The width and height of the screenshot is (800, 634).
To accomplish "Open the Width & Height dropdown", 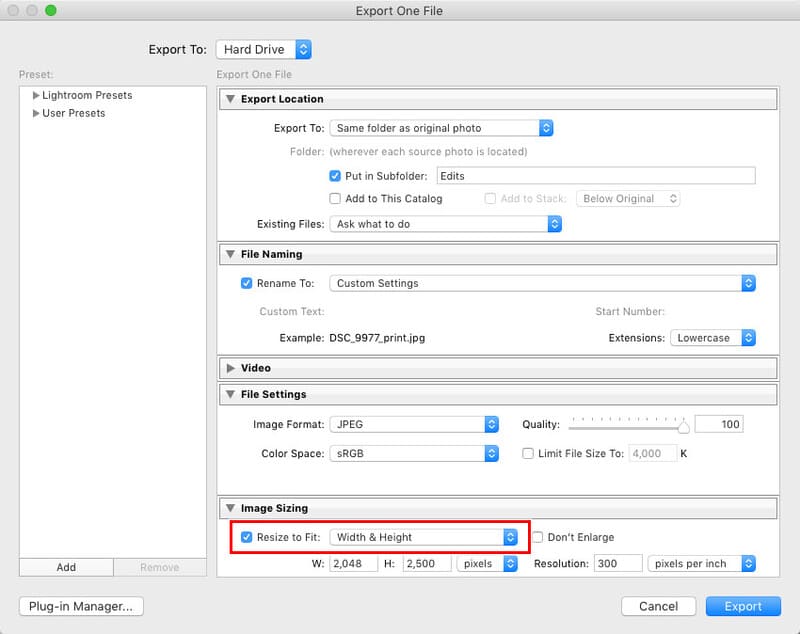I will (x=423, y=537).
